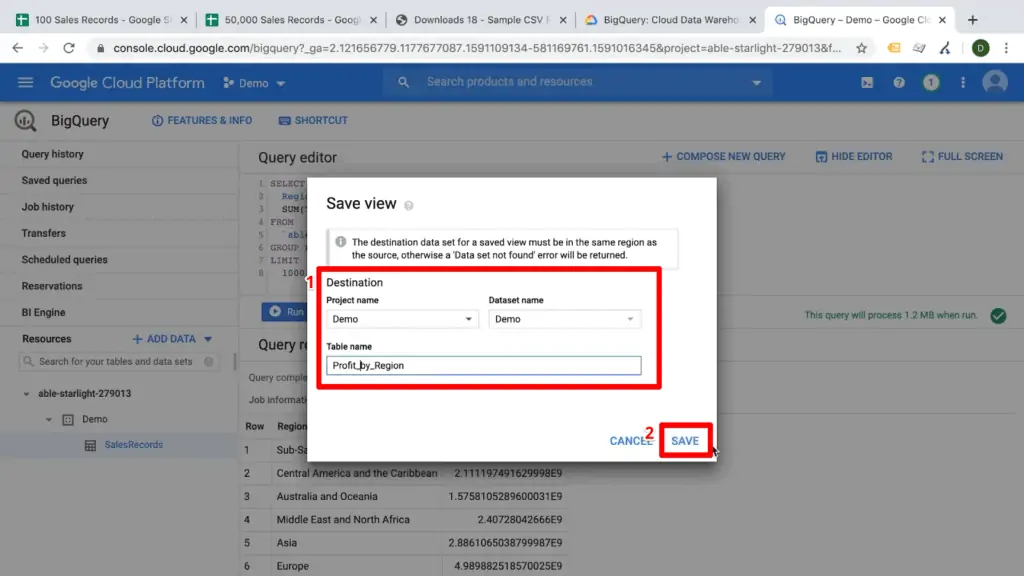This screenshot has width=1024, height=576.
Task: Click the green query validation checkmark
Action: [997, 315]
